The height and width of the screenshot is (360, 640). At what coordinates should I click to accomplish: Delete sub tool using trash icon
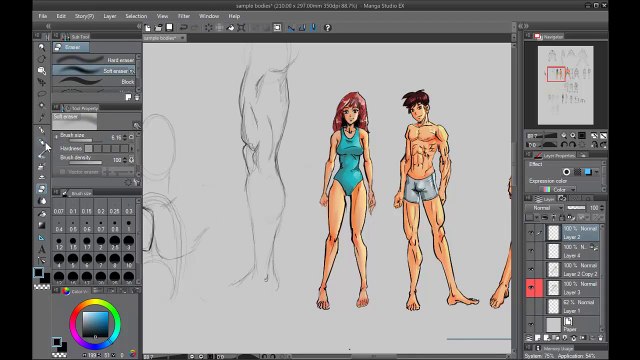(x=137, y=97)
